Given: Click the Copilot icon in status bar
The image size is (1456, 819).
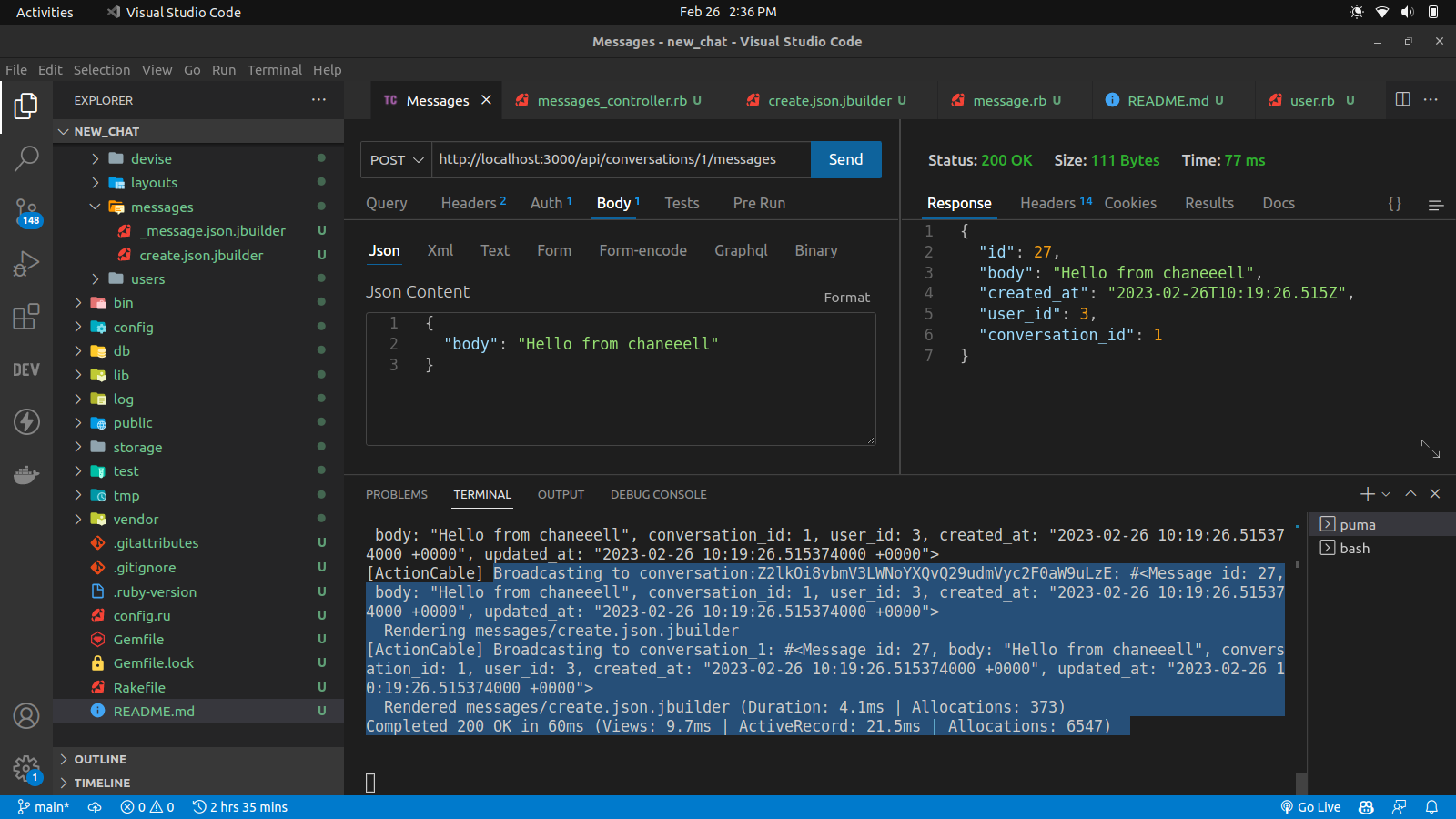Looking at the screenshot, I should (1366, 807).
